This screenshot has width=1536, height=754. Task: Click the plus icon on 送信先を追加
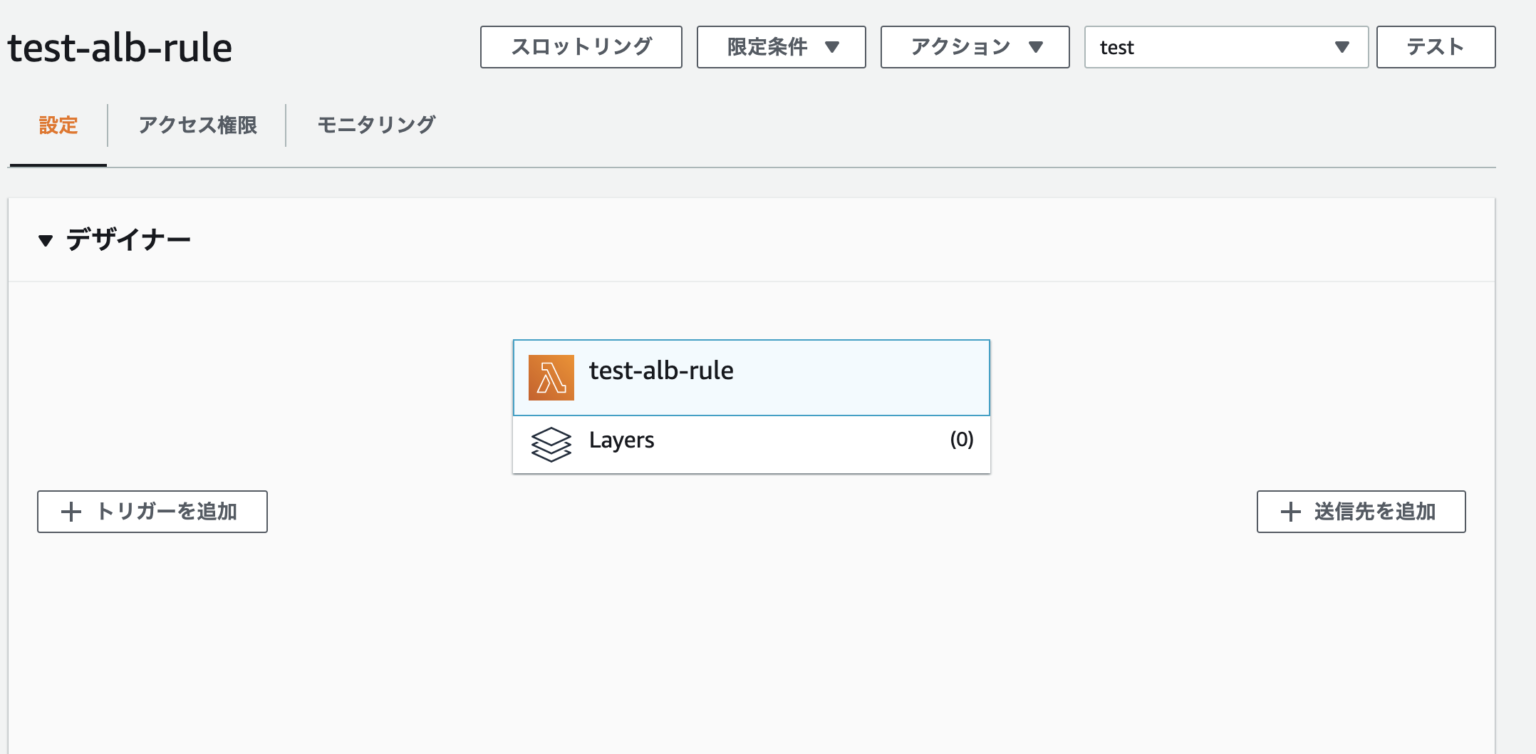pos(1290,511)
